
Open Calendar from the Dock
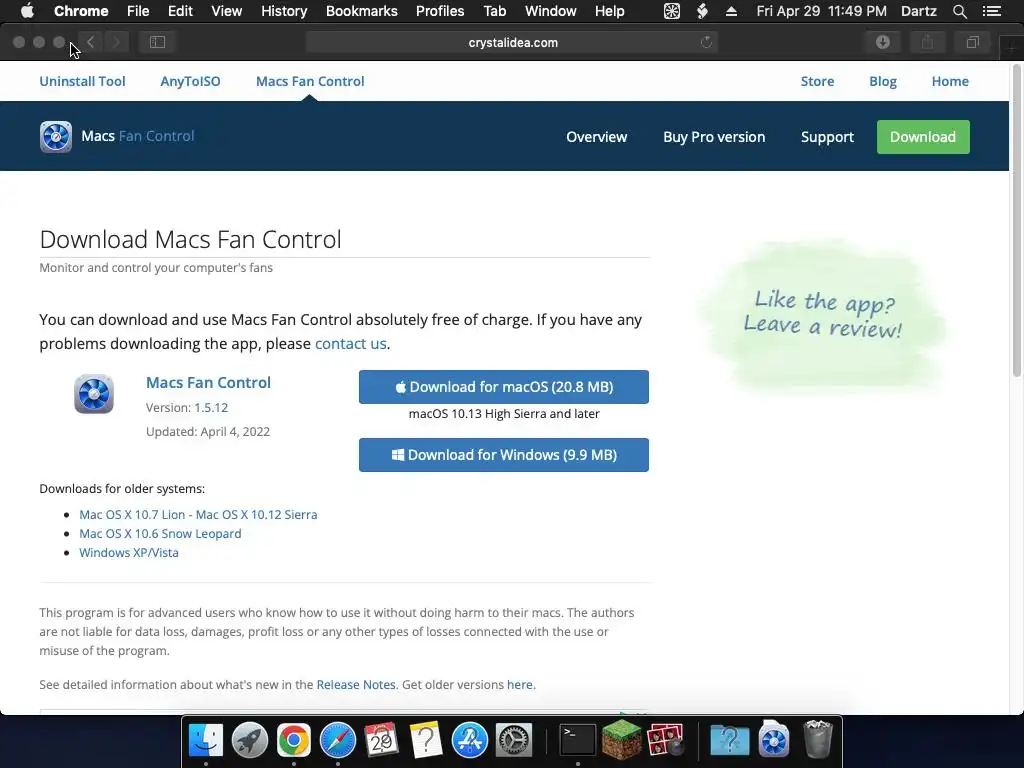coord(381,741)
